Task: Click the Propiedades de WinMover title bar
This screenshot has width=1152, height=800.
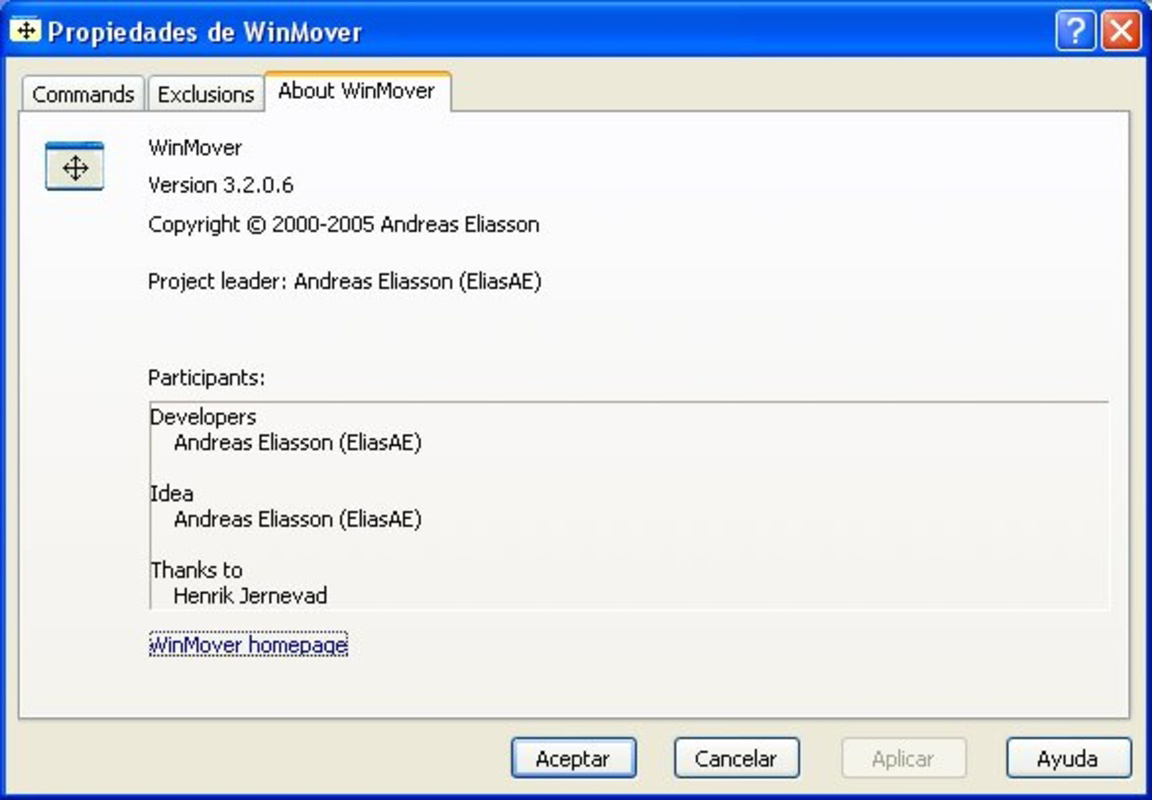Action: click(400, 31)
